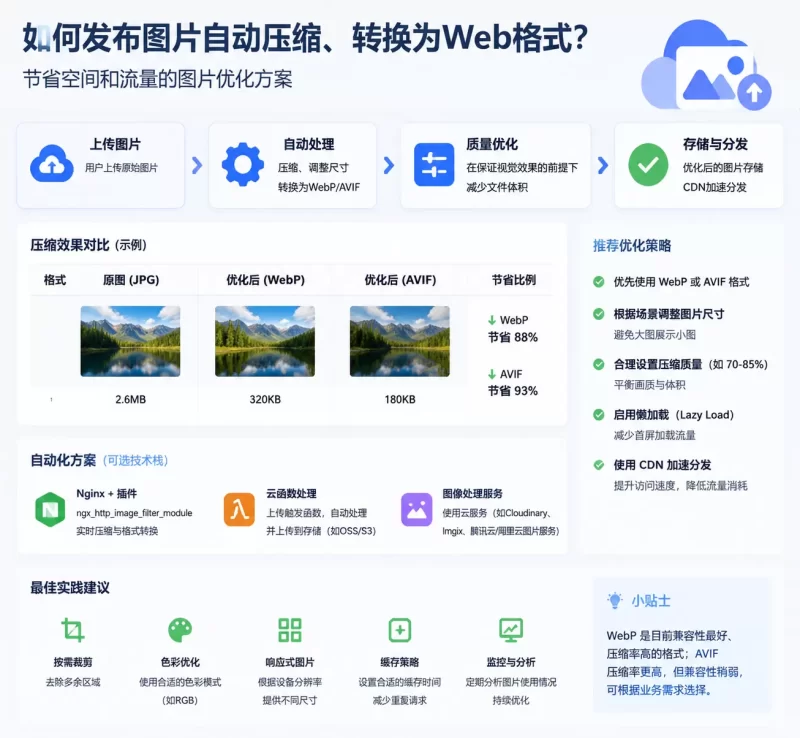Viewport: 800px width, 738px height.
Task: Click the 优化后 (AVIF) column header
Action: 400,280
